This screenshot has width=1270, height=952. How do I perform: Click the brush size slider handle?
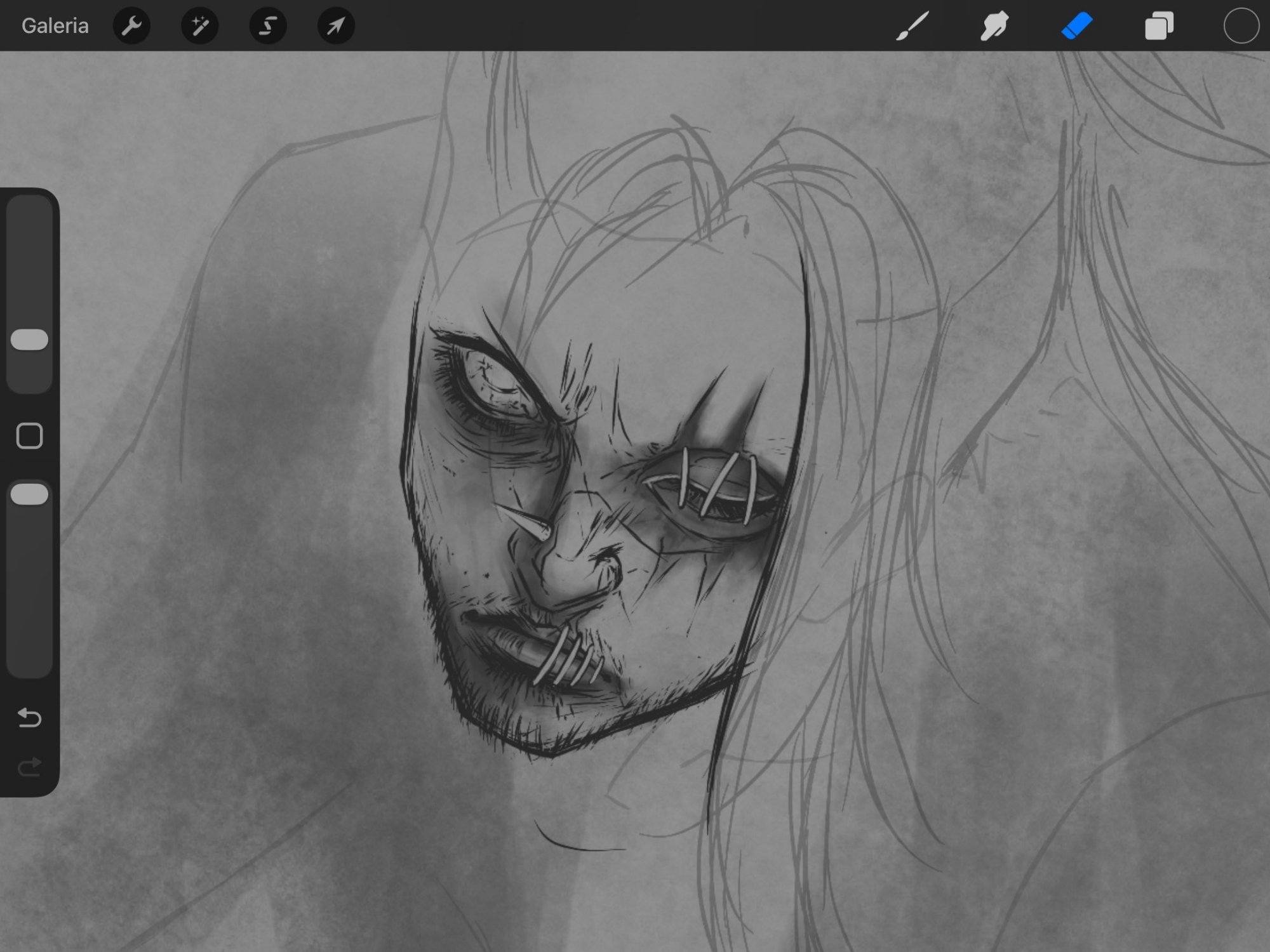(30, 340)
